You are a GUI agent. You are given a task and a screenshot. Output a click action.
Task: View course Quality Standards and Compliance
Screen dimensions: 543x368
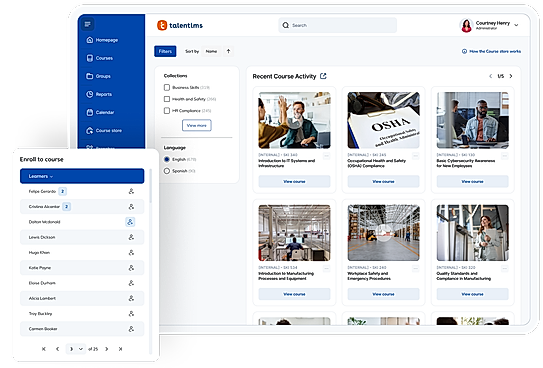[473, 294]
